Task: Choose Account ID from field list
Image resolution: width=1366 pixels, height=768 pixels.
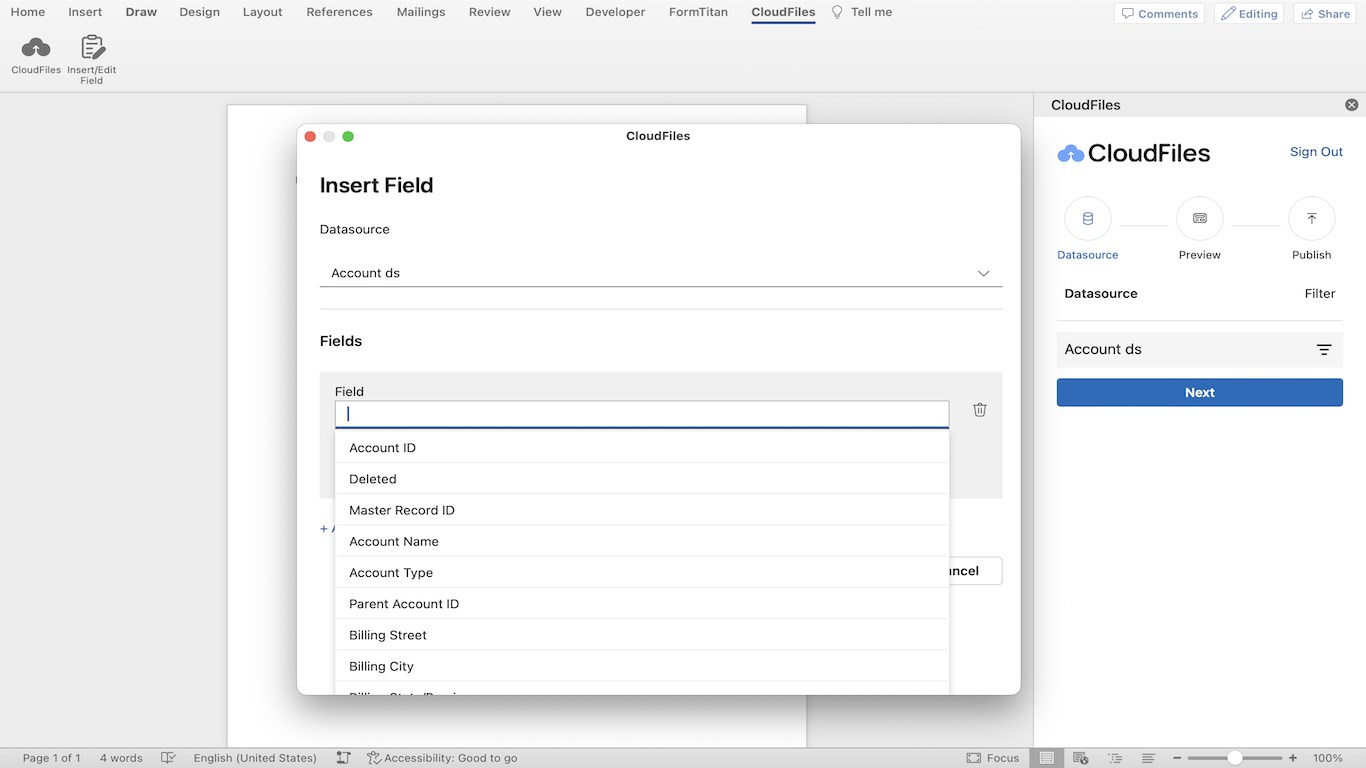Action: [642, 448]
